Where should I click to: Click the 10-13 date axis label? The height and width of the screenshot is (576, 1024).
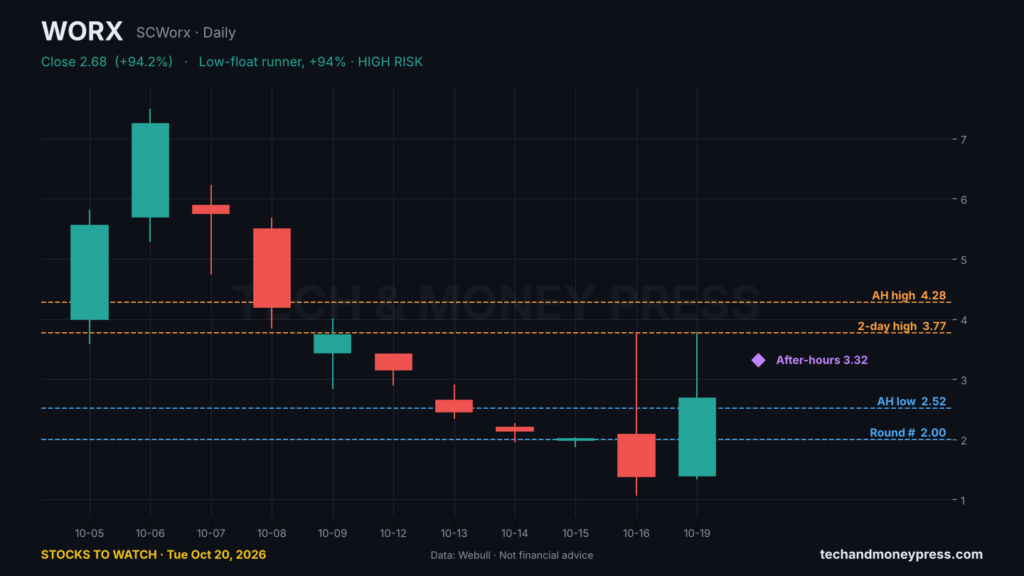click(x=454, y=533)
